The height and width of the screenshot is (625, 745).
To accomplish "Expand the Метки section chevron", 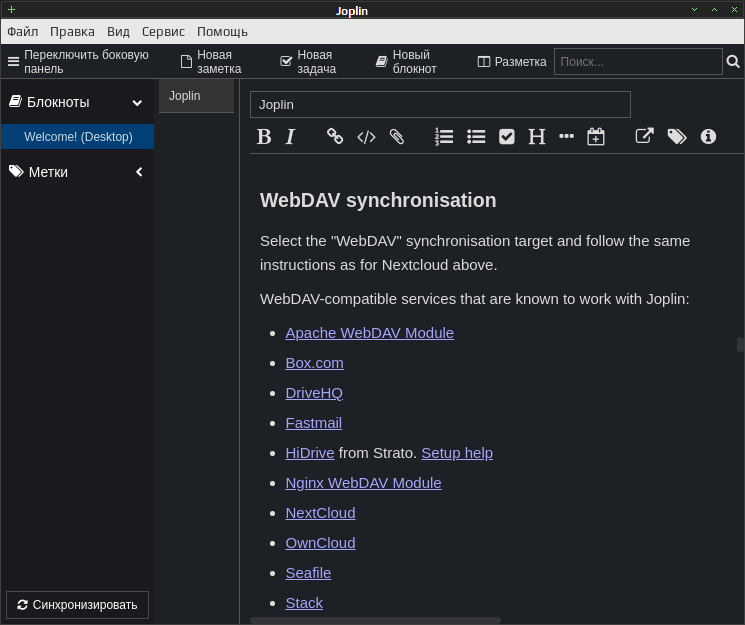I will pos(139,172).
